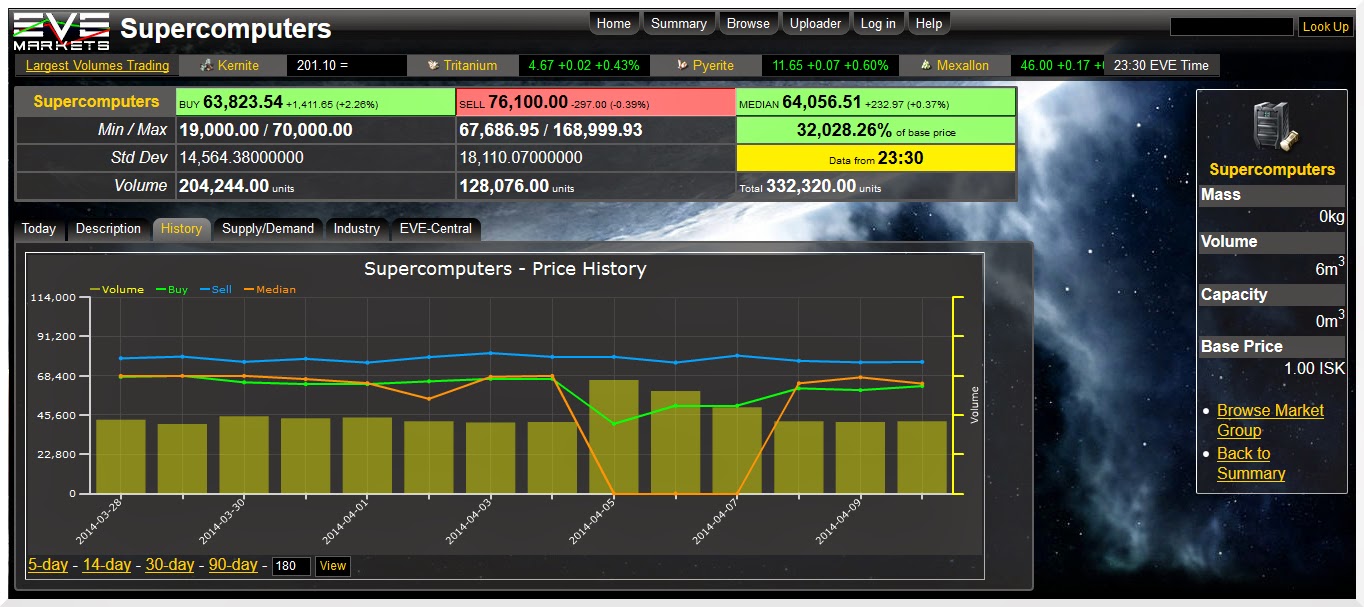Open the Supply/Demand tab
Viewport: 1364px width, 607px height.
(x=268, y=229)
